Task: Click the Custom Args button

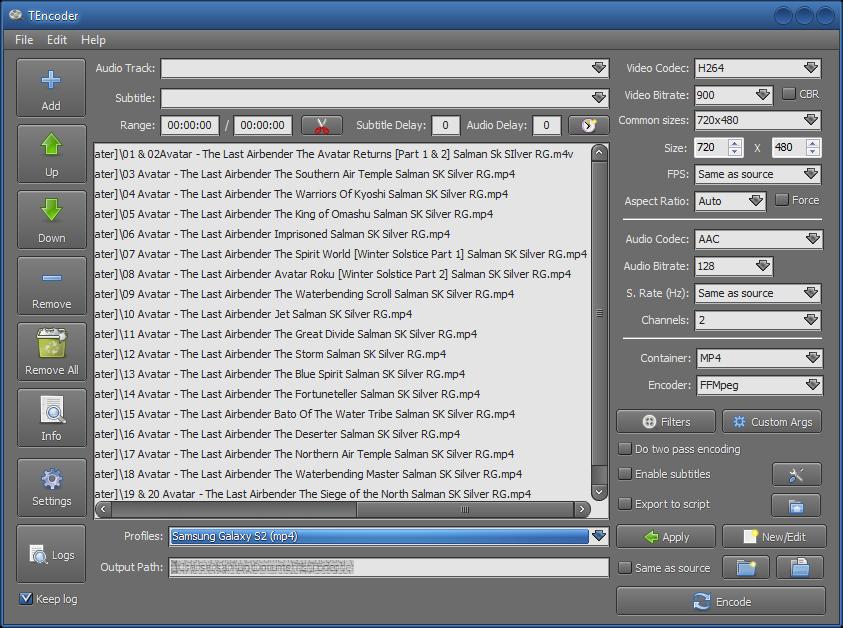Action: (x=771, y=422)
